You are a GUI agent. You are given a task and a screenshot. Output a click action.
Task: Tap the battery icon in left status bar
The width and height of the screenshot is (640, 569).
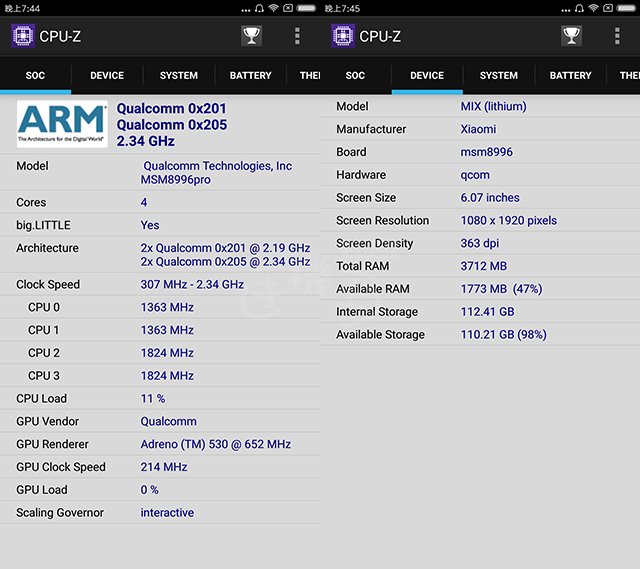pos(306,8)
